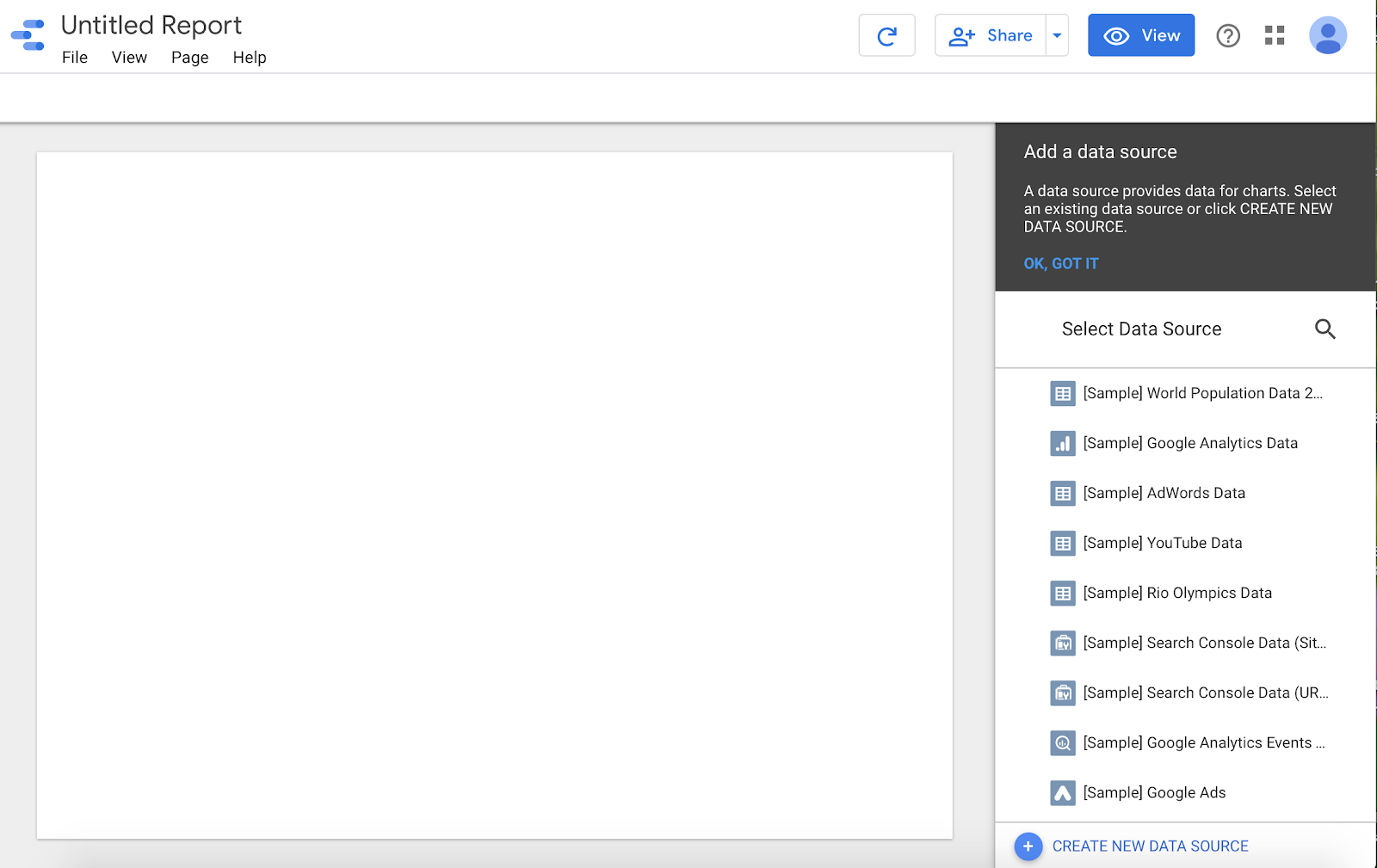Image resolution: width=1377 pixels, height=868 pixels.
Task: Click icon beside Search Console Data (Sit...
Action: (x=1063, y=643)
